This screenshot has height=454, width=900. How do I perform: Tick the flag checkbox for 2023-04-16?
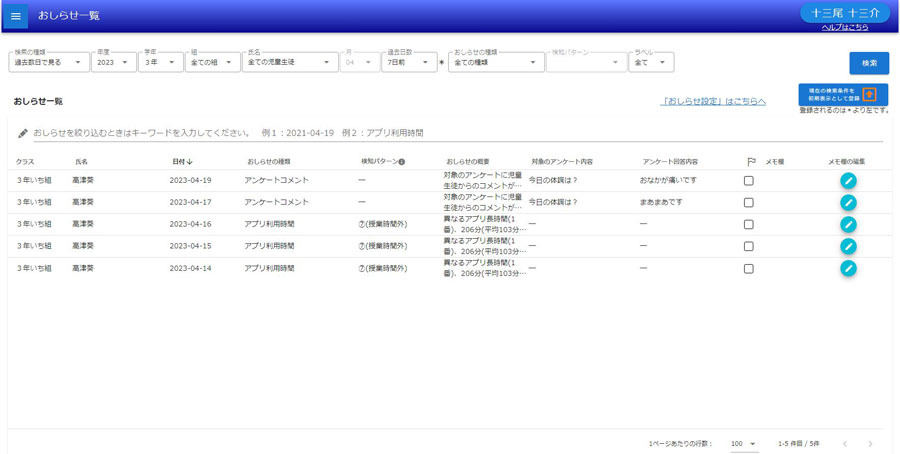coord(748,224)
